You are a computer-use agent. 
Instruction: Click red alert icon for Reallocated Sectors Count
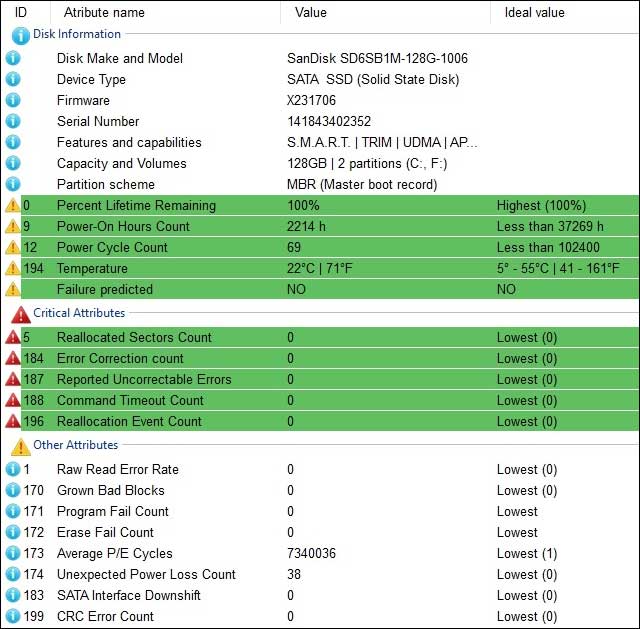13,337
